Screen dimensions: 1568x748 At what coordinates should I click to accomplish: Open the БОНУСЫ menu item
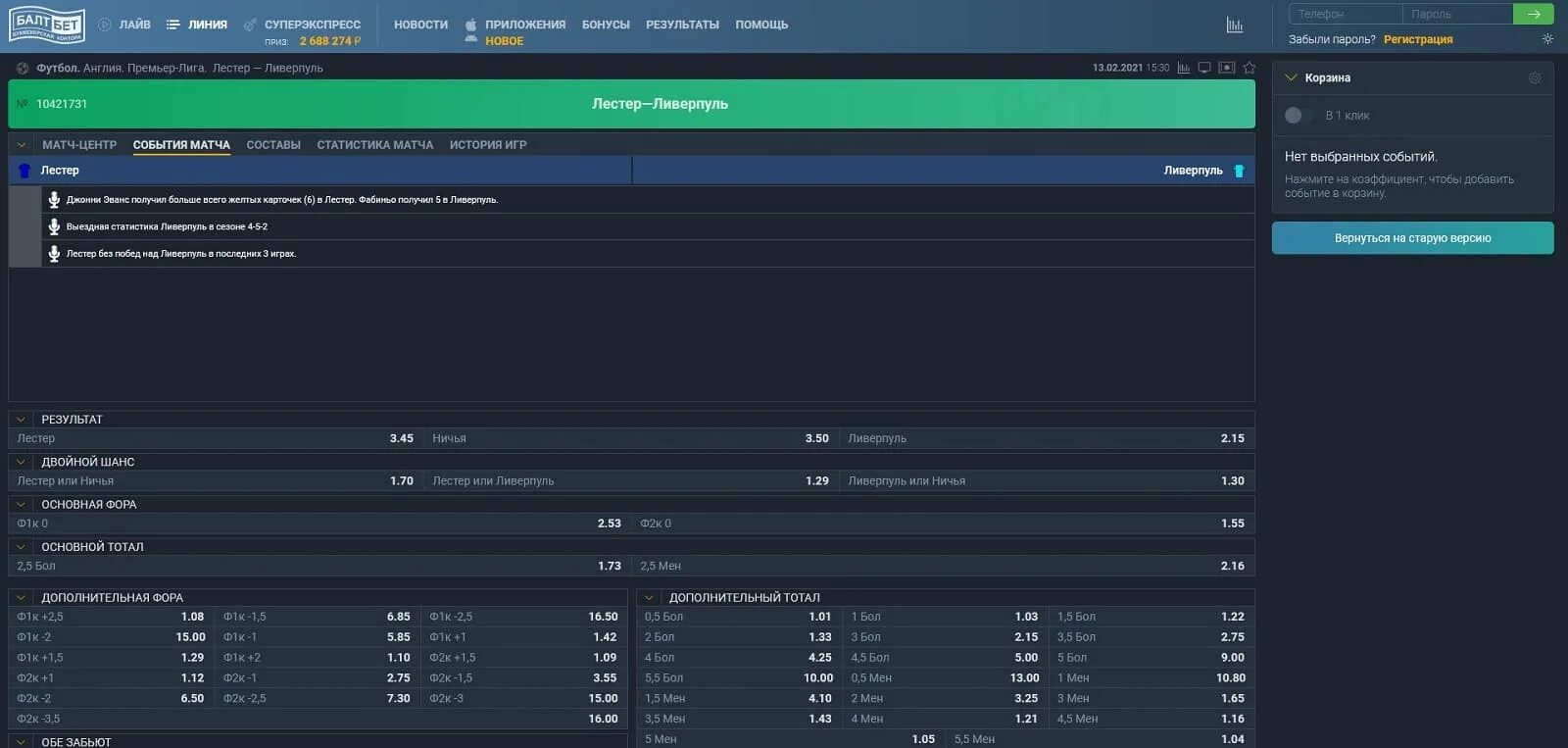(x=606, y=25)
